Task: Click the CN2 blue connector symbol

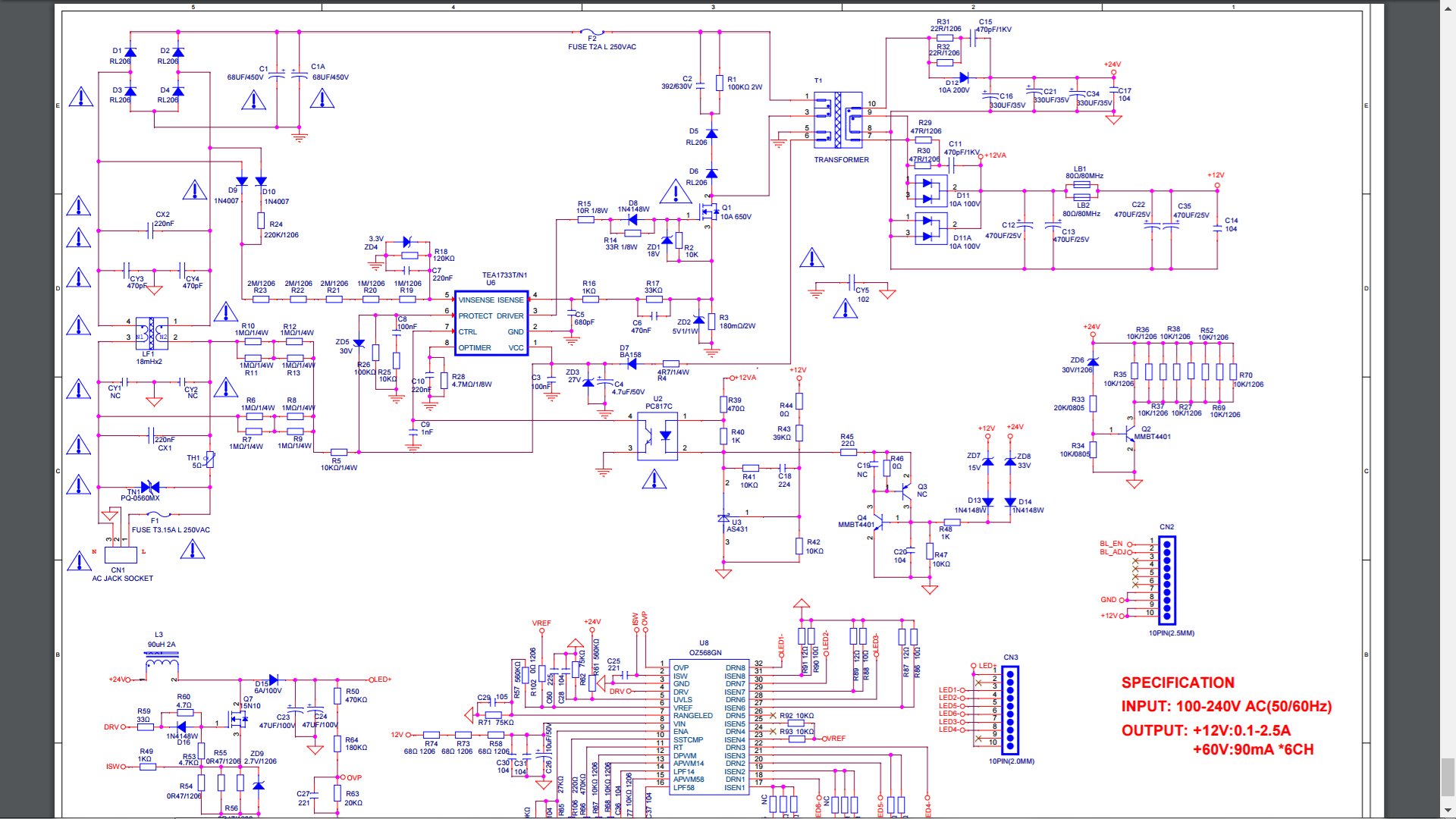Action: 1167,580
